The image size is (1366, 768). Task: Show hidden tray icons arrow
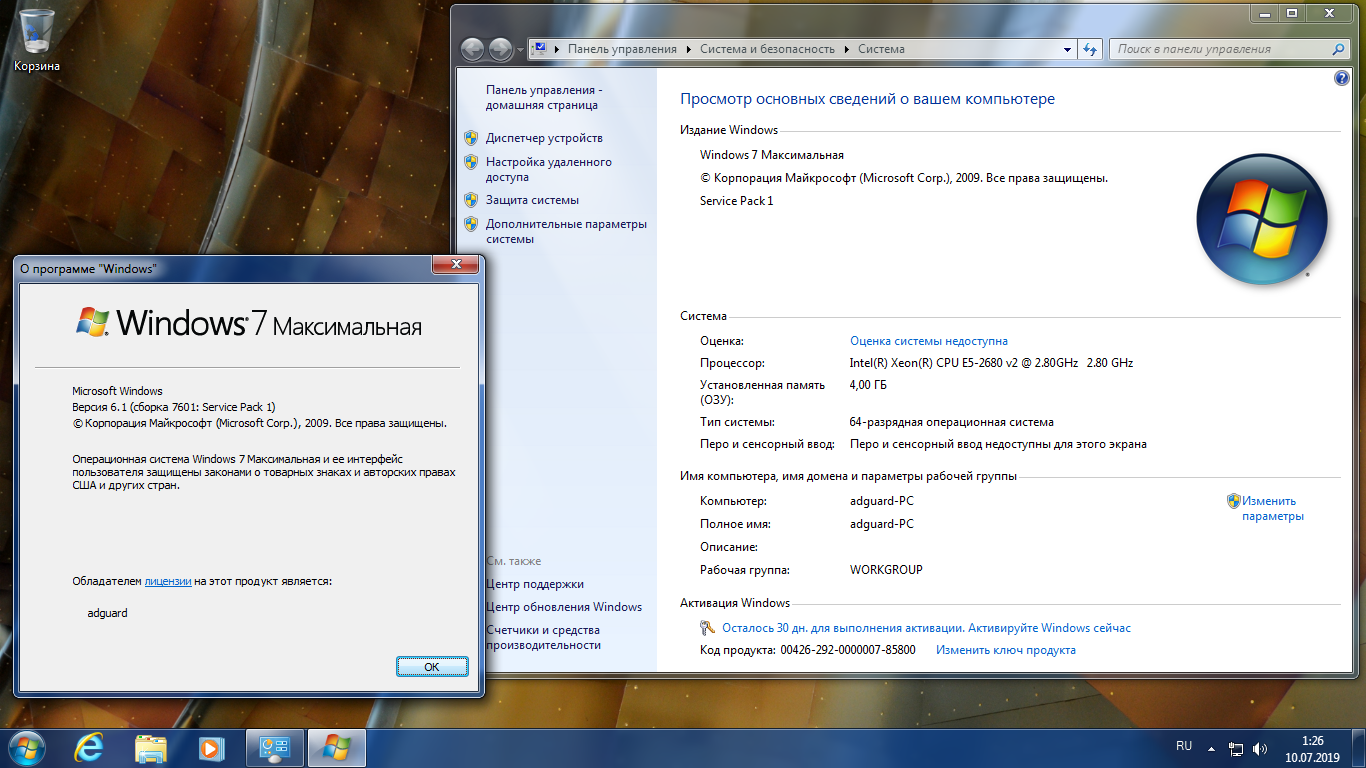(1212, 748)
